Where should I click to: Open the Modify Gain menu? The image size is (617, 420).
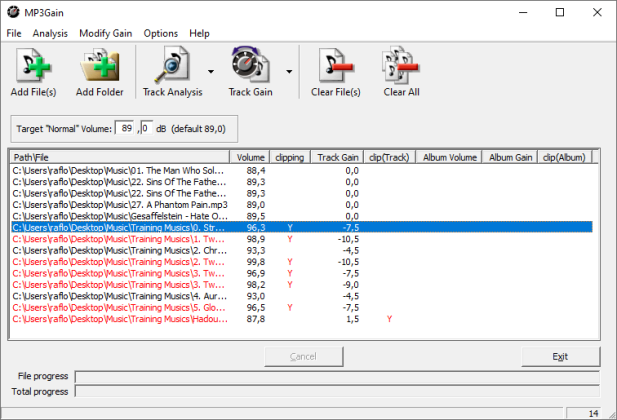click(x=105, y=33)
